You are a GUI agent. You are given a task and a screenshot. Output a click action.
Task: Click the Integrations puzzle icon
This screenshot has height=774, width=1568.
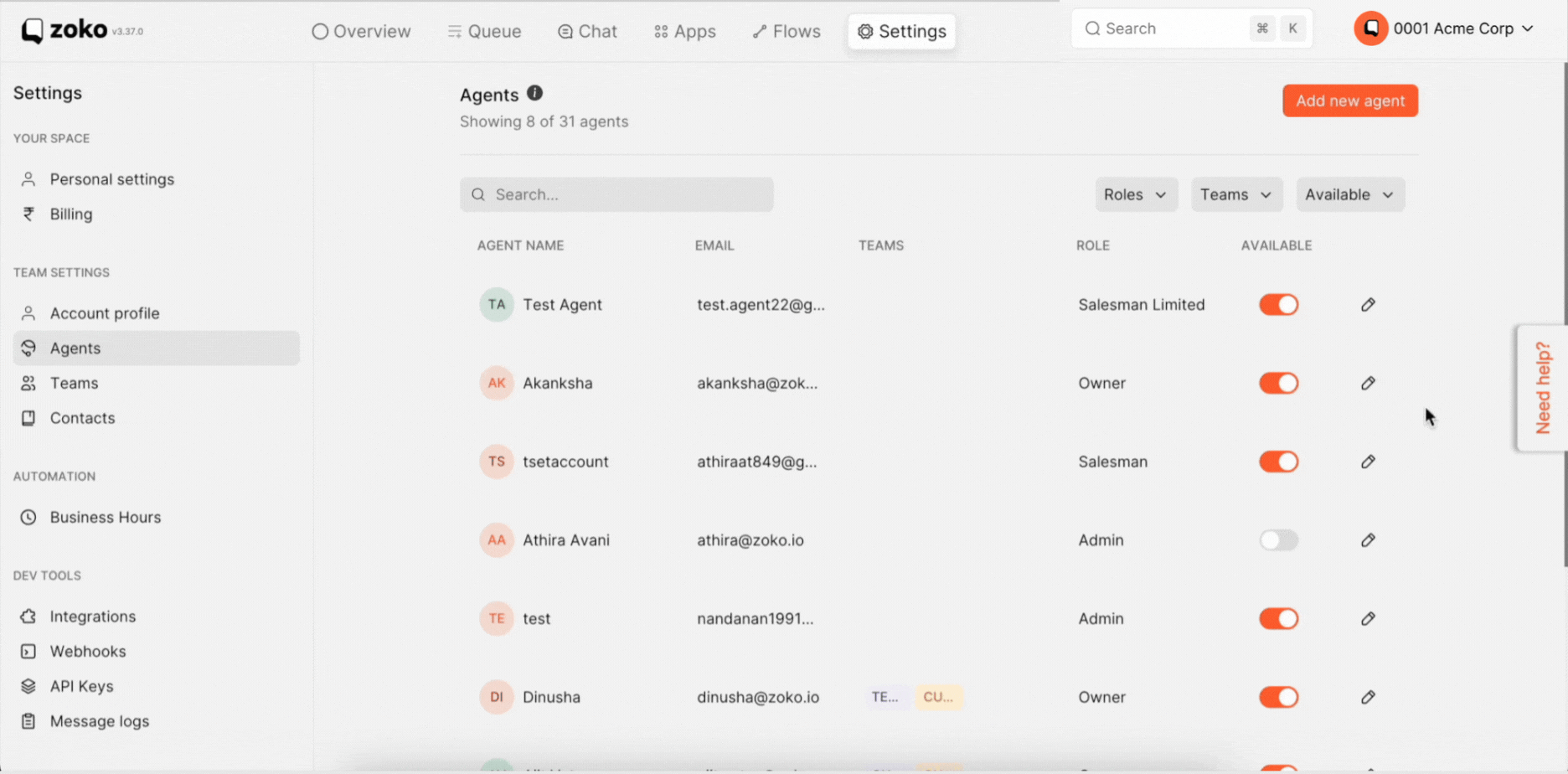(28, 617)
